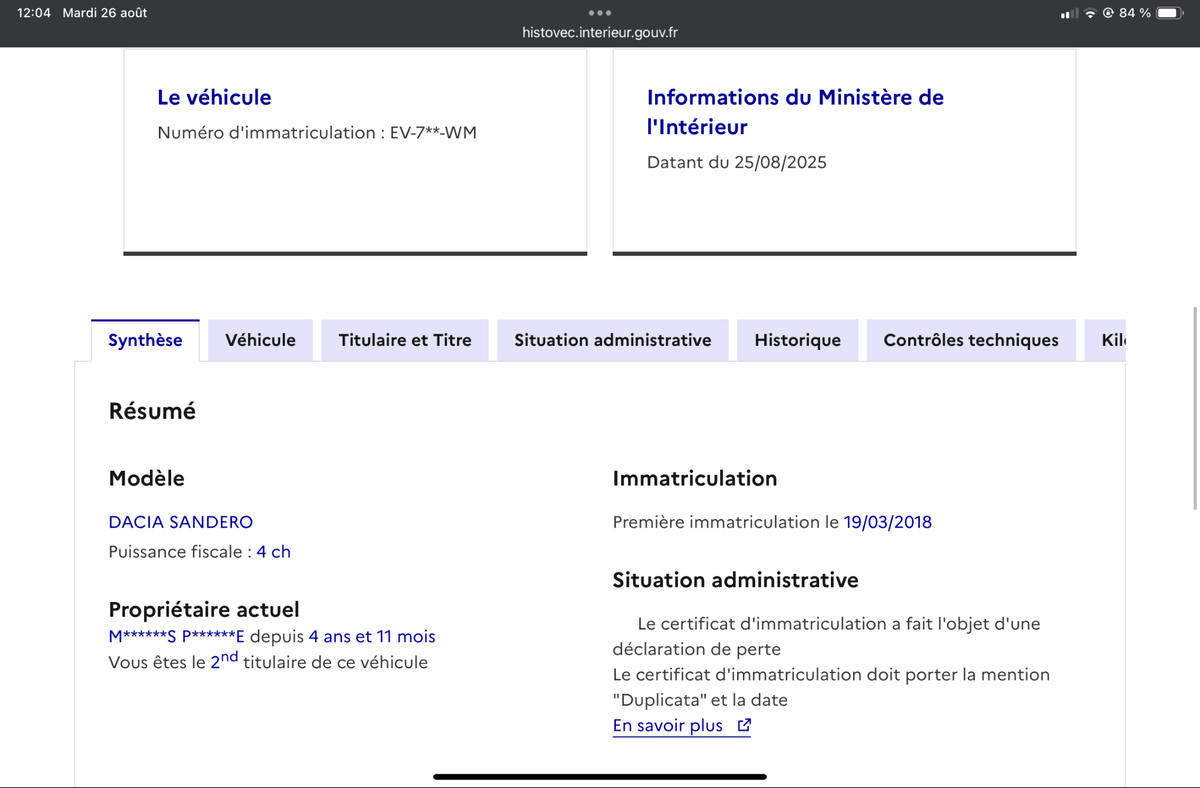Tap the histovec.interieur.gouv.fr address bar
The height and width of the screenshot is (788, 1200).
tap(600, 32)
